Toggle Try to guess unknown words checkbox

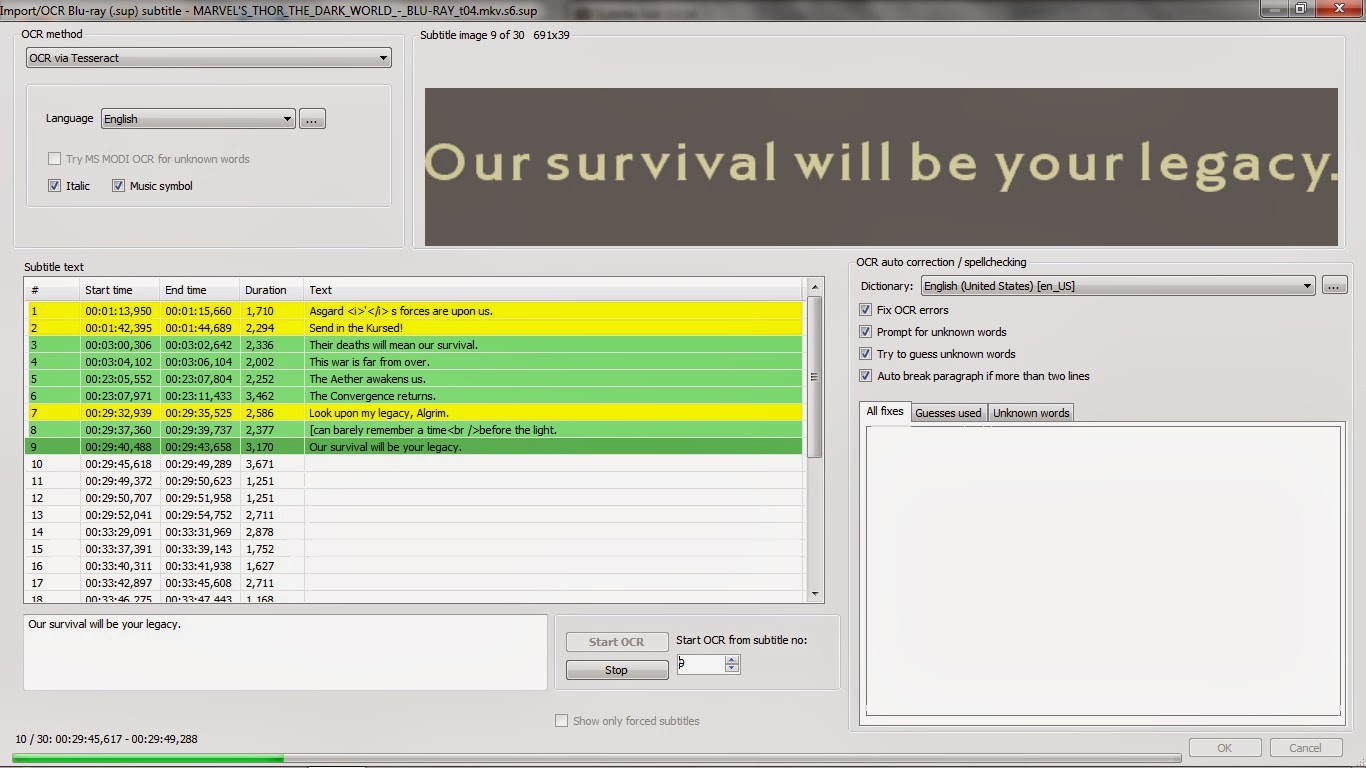click(x=866, y=354)
